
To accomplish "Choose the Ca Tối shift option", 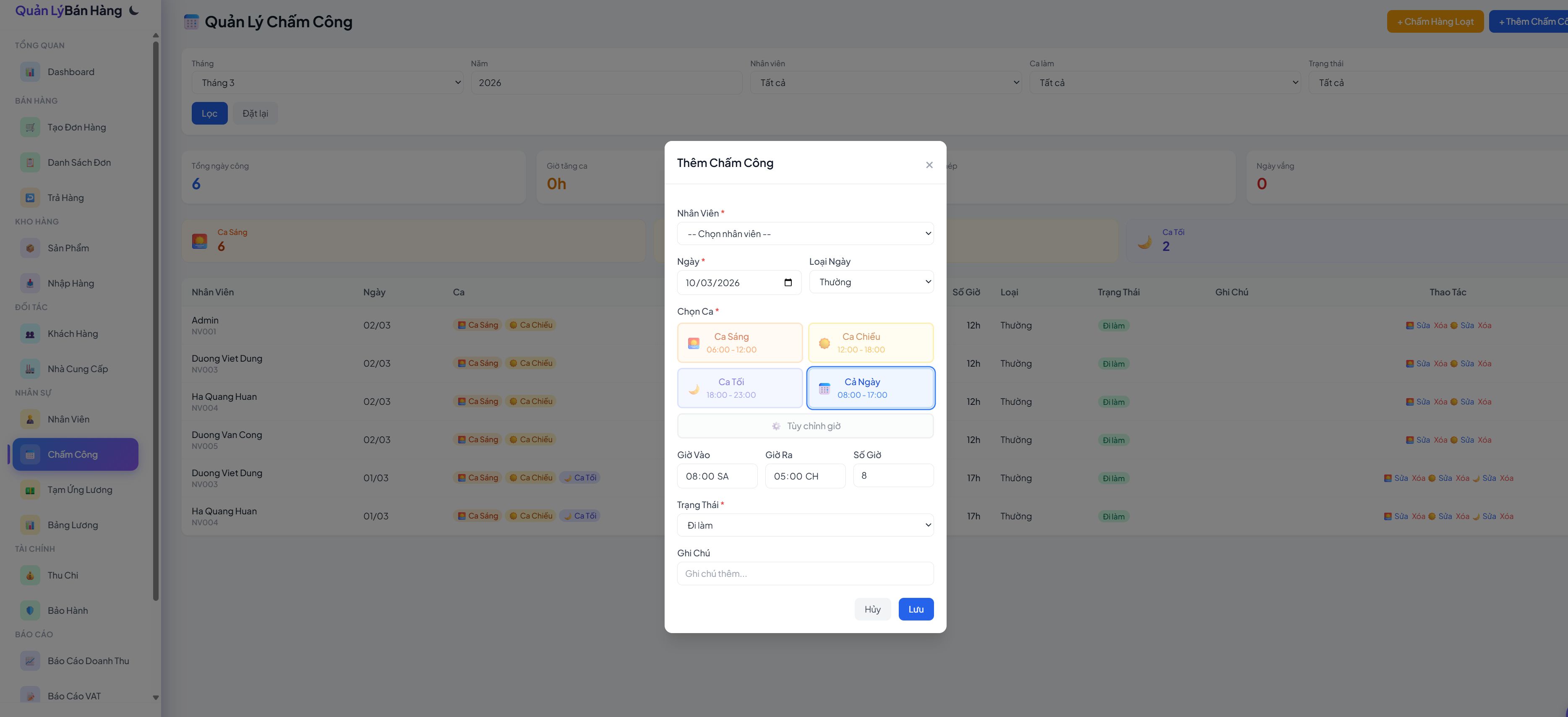I will [x=740, y=388].
